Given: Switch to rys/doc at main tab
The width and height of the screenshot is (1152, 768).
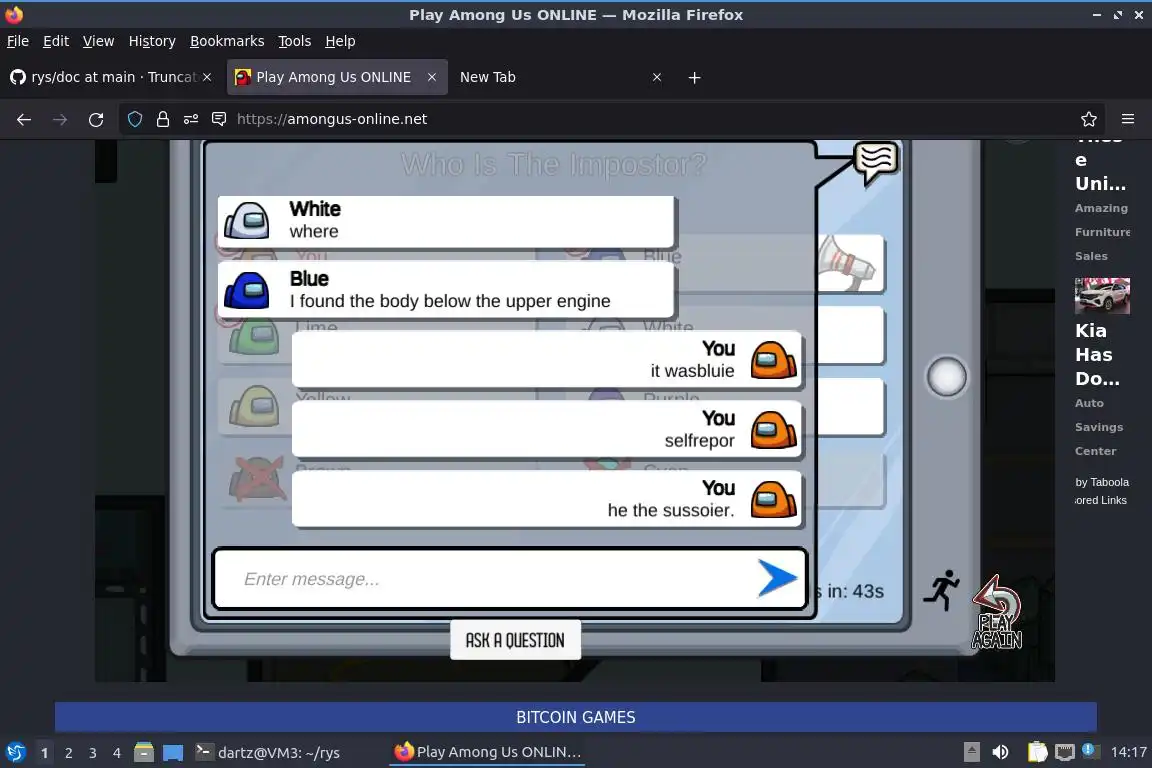Looking at the screenshot, I should [x=110, y=77].
